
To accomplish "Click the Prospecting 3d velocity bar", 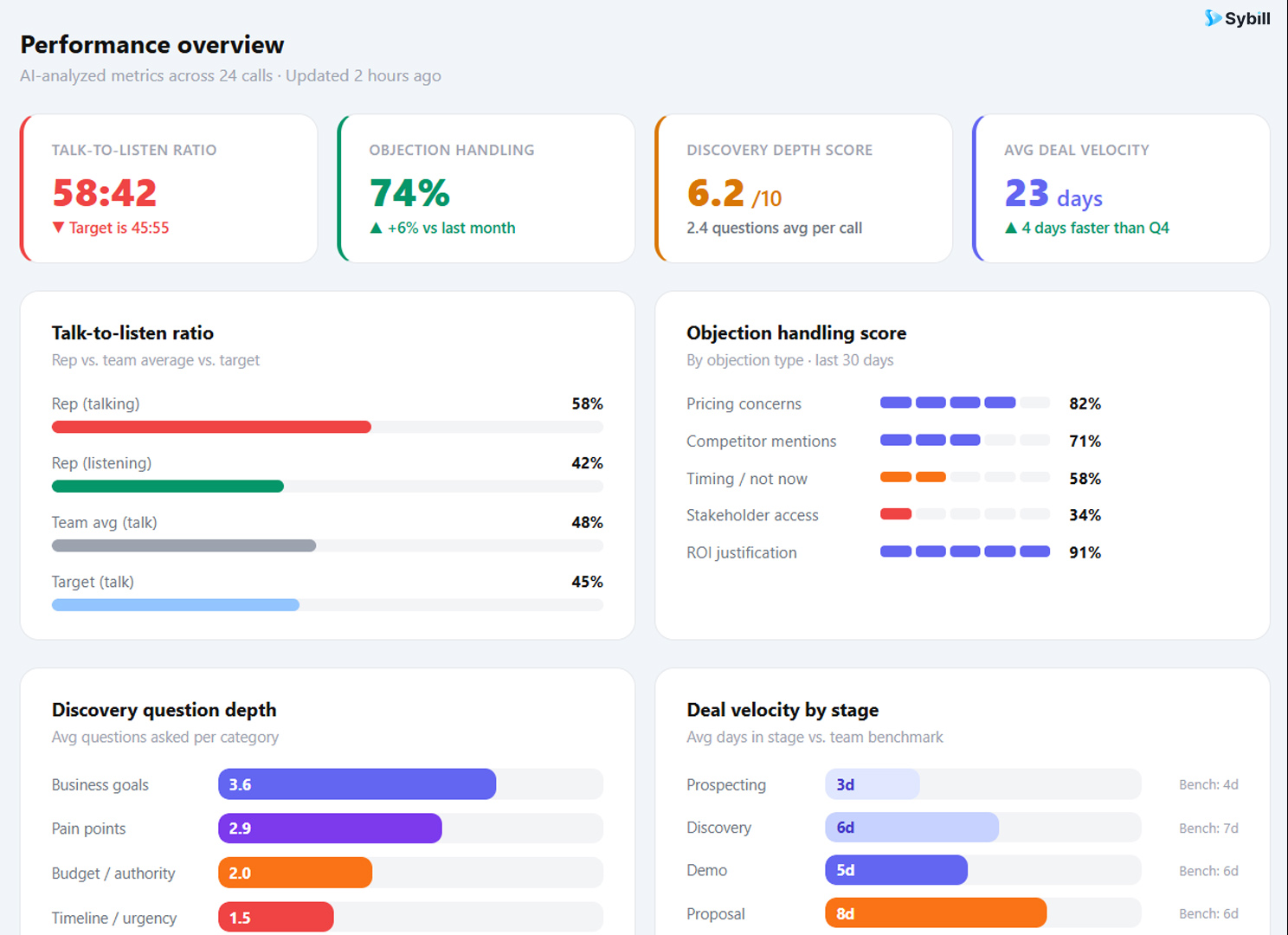I will click(x=873, y=784).
